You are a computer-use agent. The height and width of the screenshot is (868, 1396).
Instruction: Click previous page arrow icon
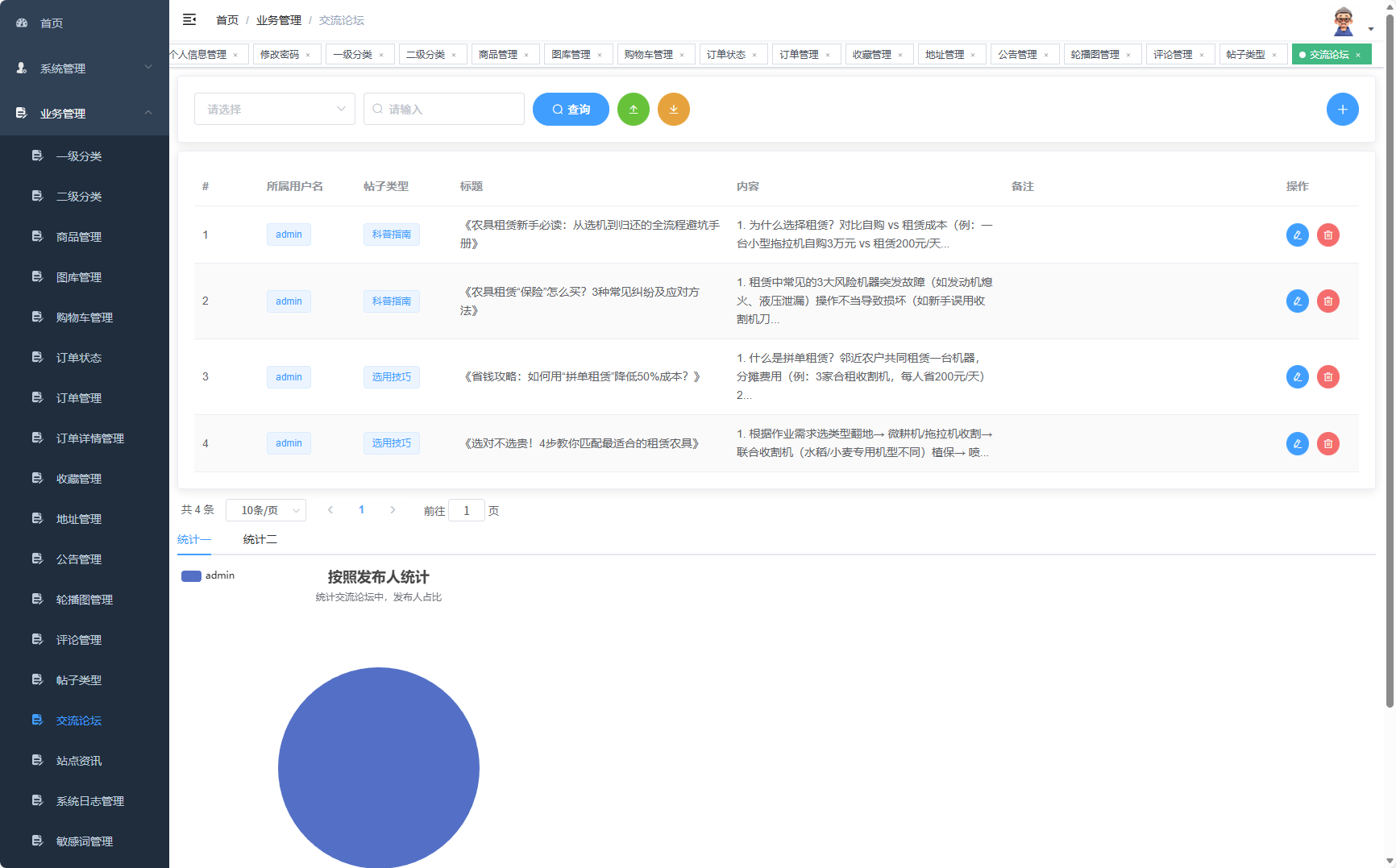pyautogui.click(x=330, y=509)
